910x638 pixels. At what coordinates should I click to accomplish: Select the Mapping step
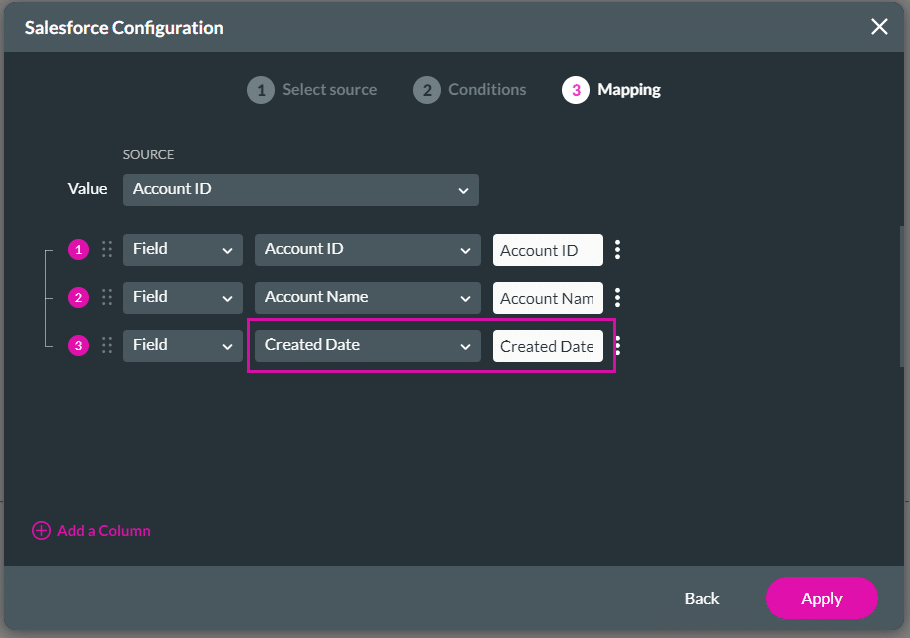612,90
